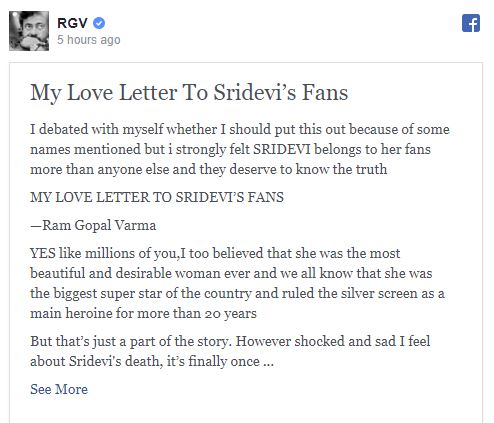
Task: Open the "My Love Letter To Sridevi's Fans" title
Action: click(189, 92)
